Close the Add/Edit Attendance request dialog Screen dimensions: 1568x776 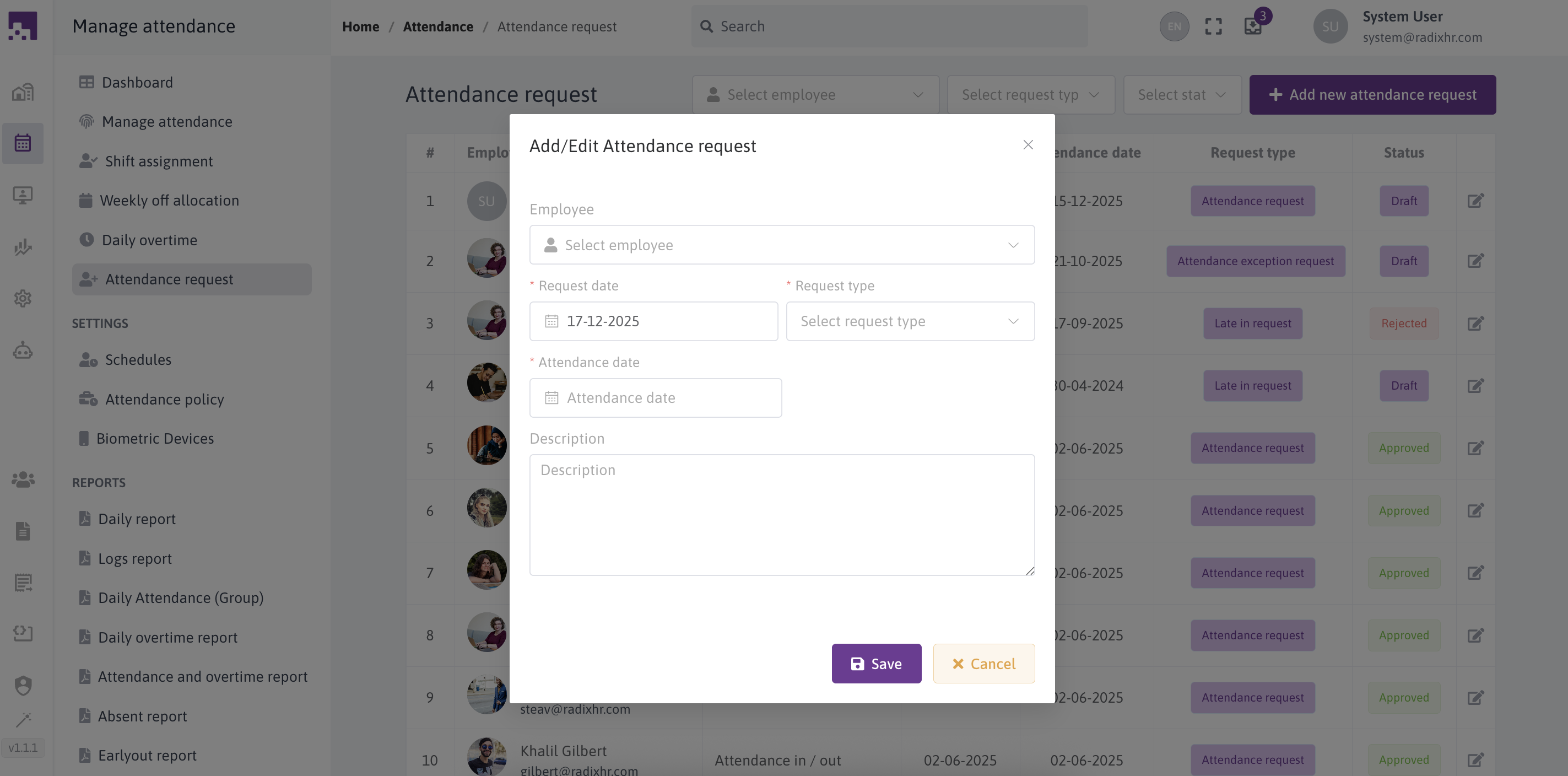point(1028,145)
